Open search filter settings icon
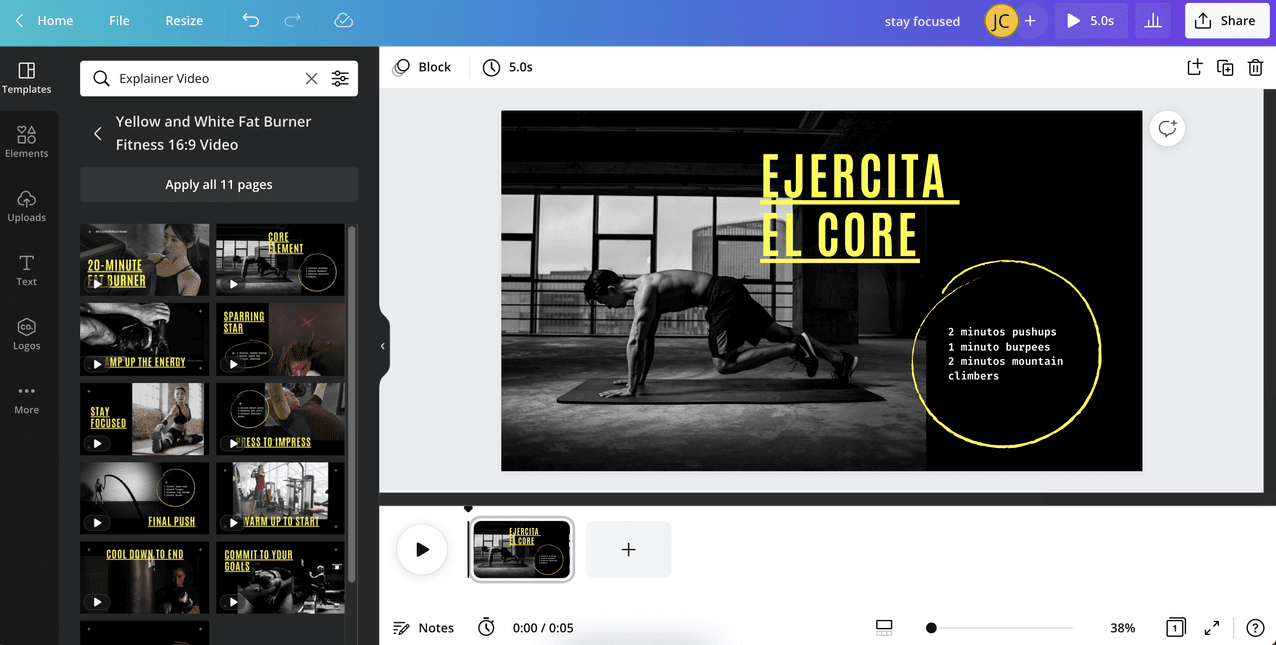Viewport: 1276px width, 645px height. 340,78
